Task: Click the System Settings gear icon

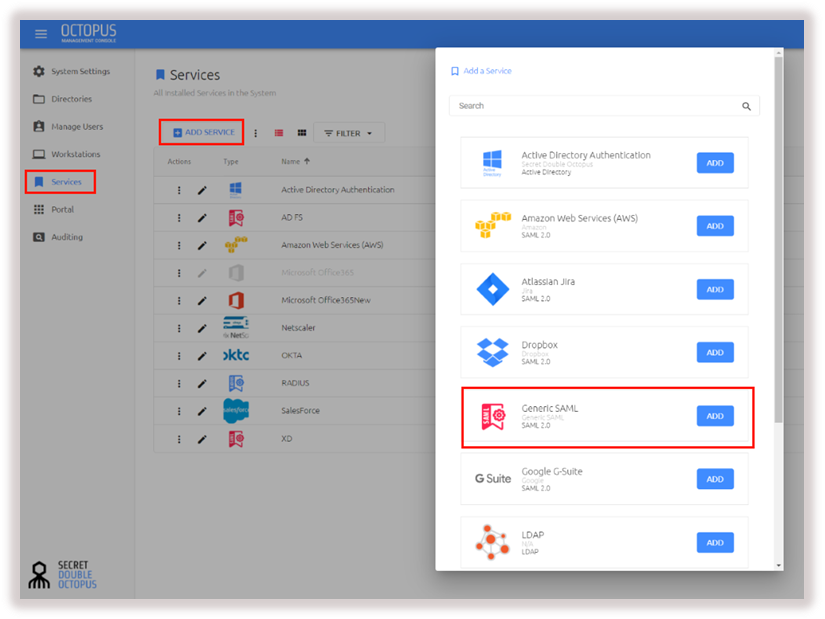Action: tap(39, 71)
